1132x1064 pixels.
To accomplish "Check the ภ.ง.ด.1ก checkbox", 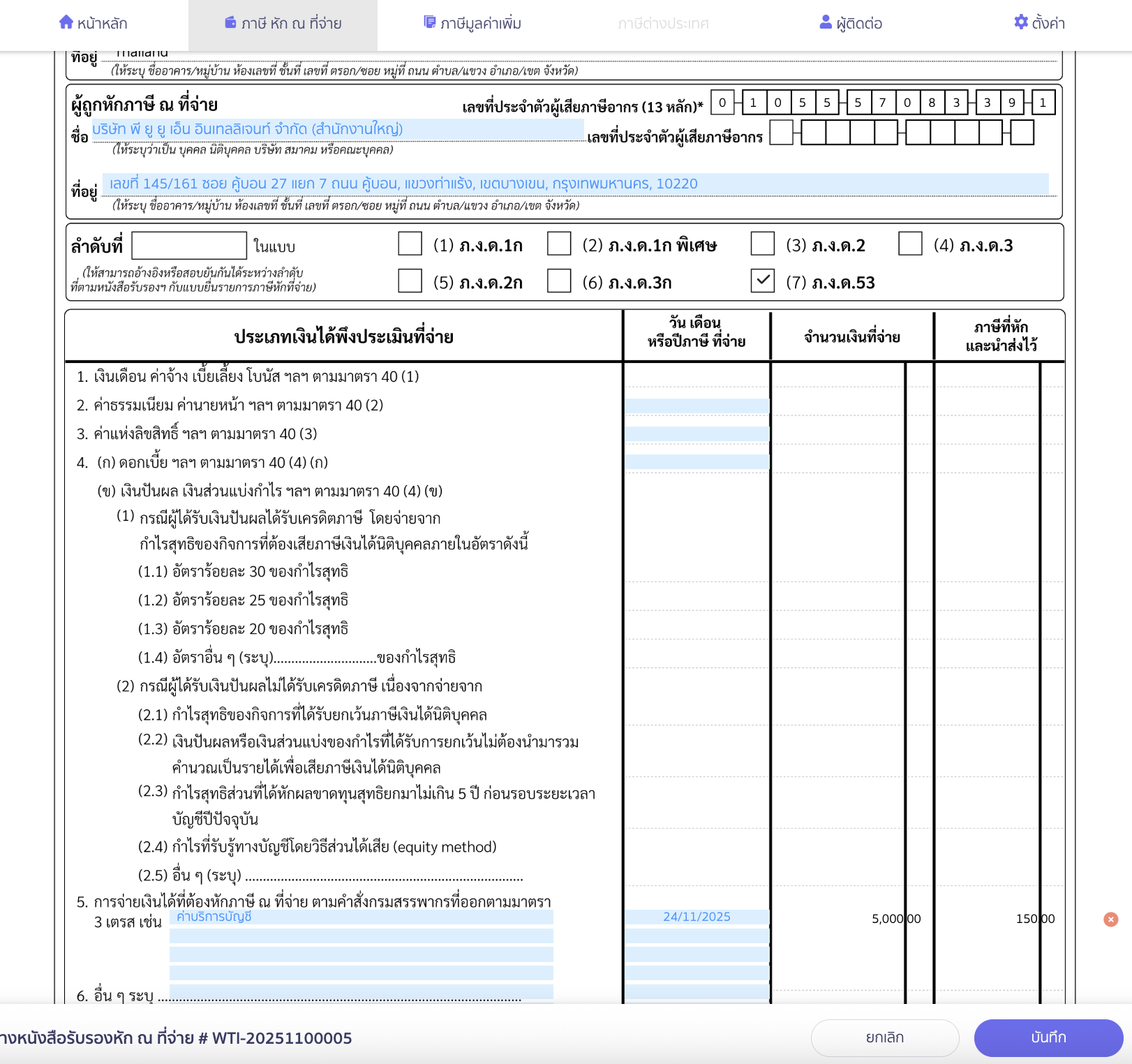I will coord(410,244).
